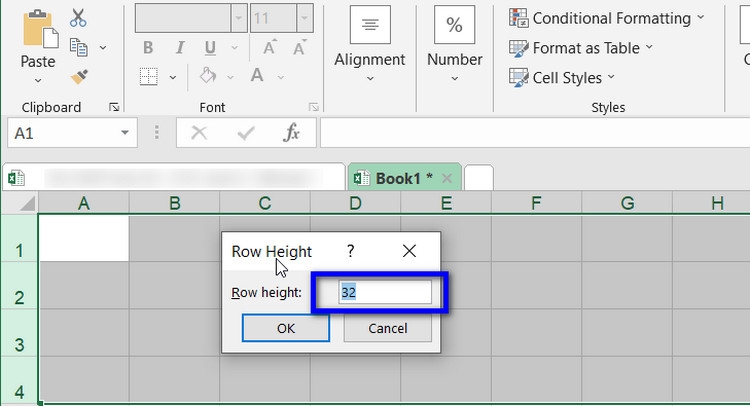Image resolution: width=750 pixels, height=406 pixels.
Task: Click the Excel file icon on first tab
Action: pyautogui.click(x=16, y=178)
